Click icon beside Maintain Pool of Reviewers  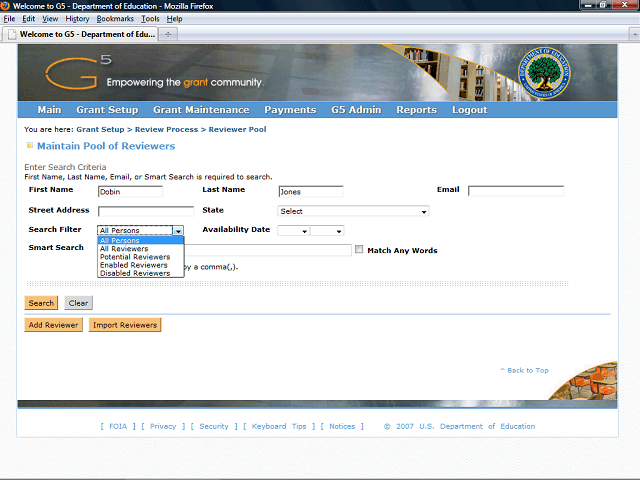point(30,145)
